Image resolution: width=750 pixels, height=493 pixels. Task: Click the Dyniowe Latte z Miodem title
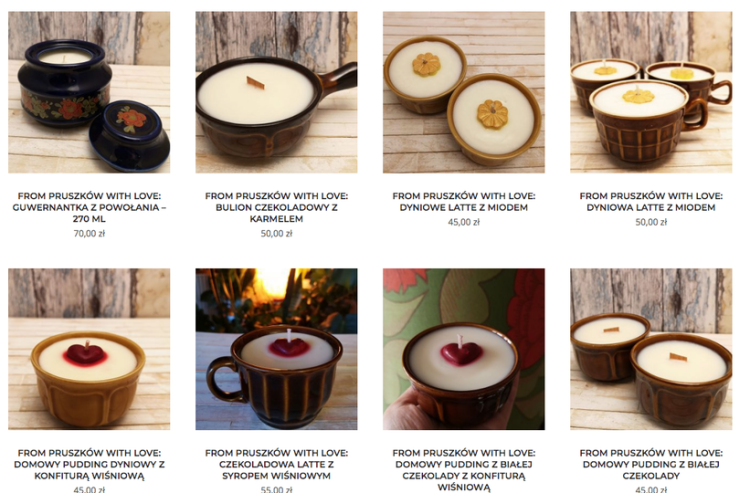tap(463, 201)
